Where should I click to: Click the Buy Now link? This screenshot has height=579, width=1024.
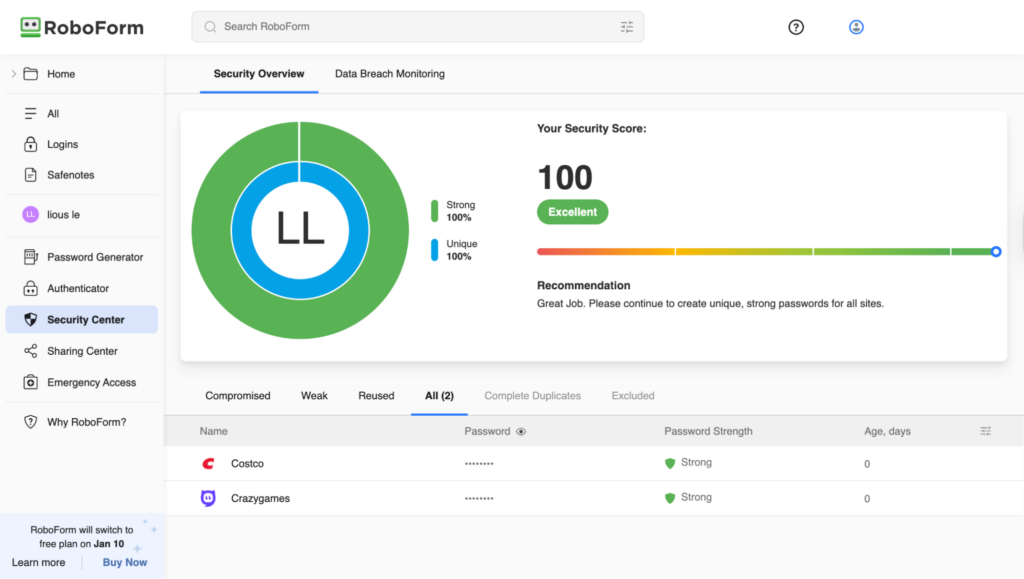coord(125,562)
